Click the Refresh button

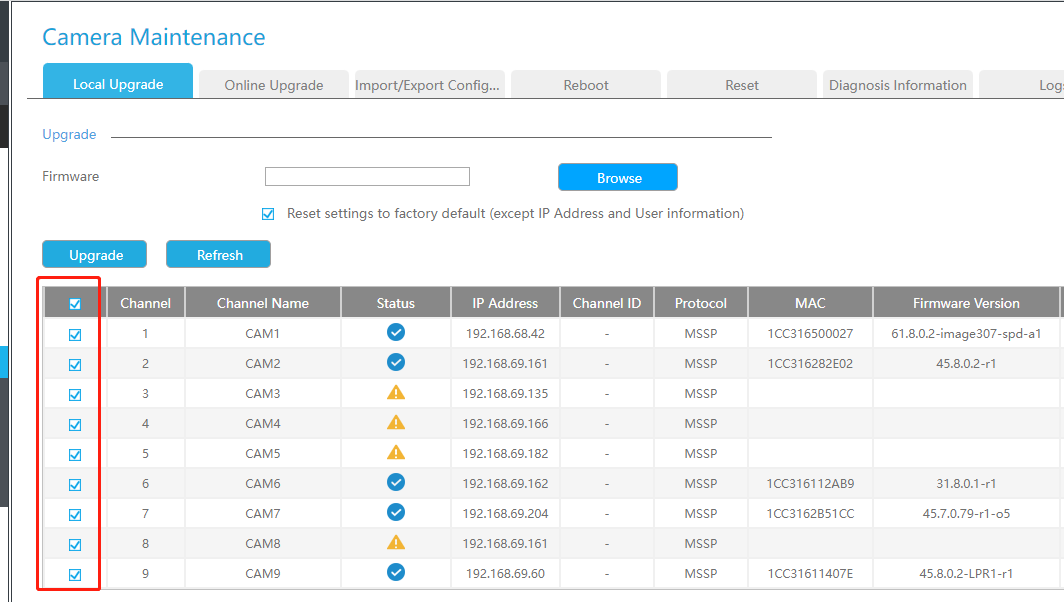pyautogui.click(x=218, y=255)
